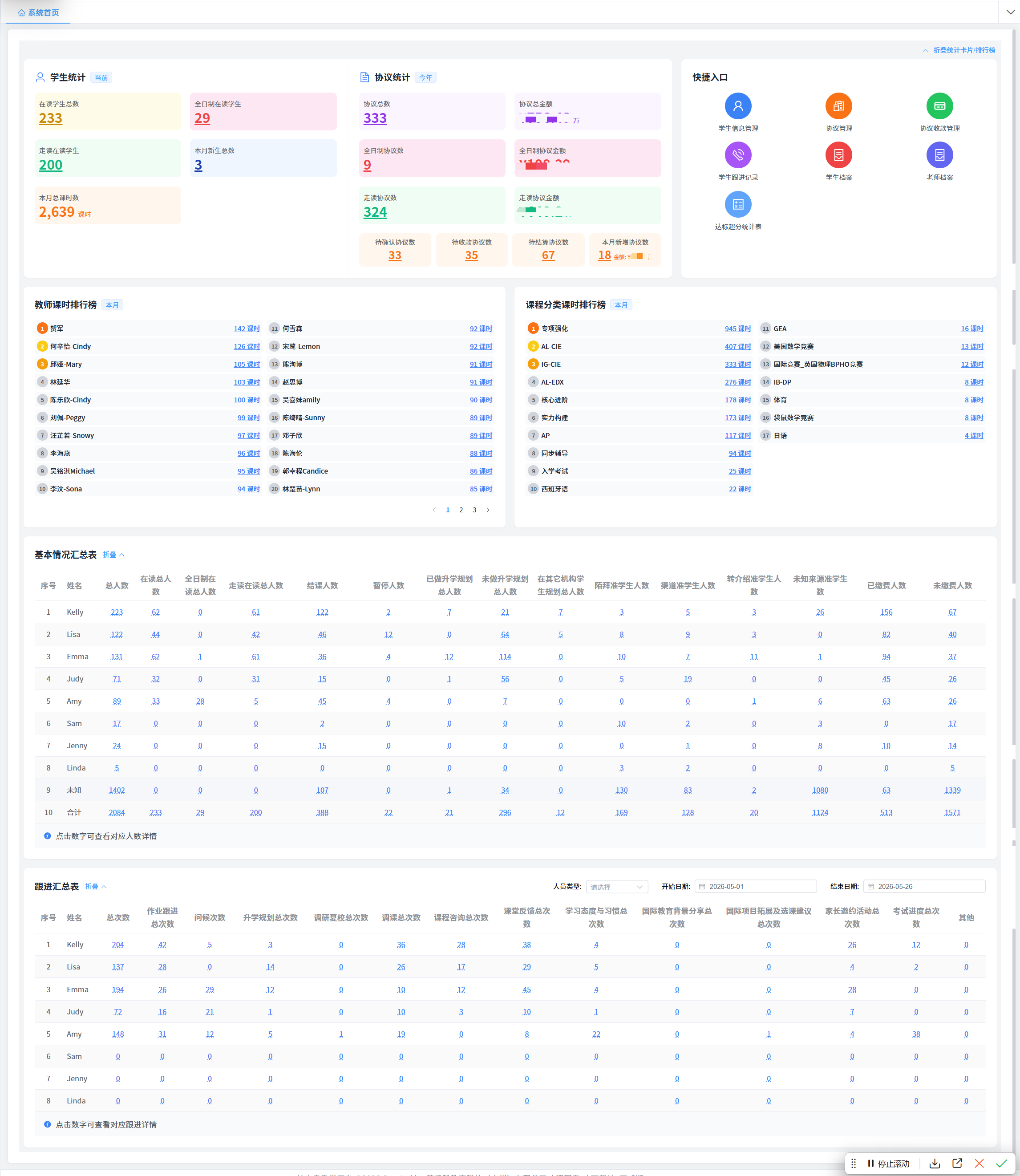This screenshot has width=1020, height=1176.
Task: Confirm with green checkmark in capture toolbar
Action: 1001,1163
